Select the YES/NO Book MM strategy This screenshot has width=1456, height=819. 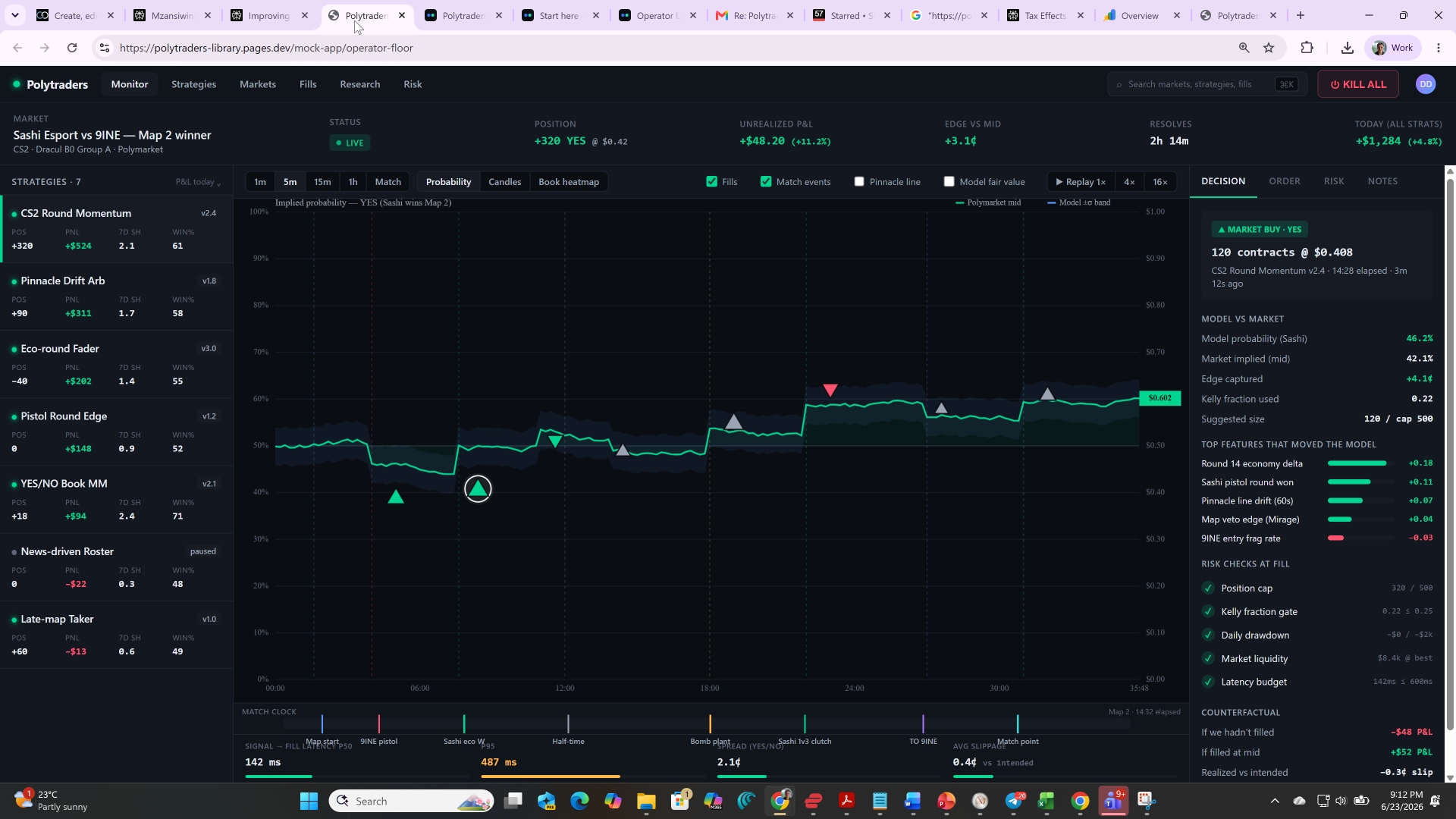coord(117,499)
